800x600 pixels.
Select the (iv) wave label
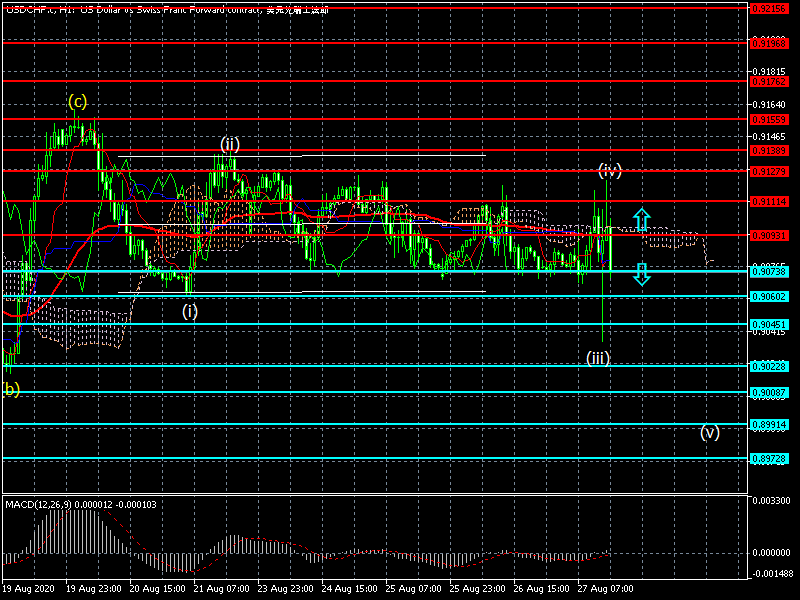pyautogui.click(x=610, y=170)
